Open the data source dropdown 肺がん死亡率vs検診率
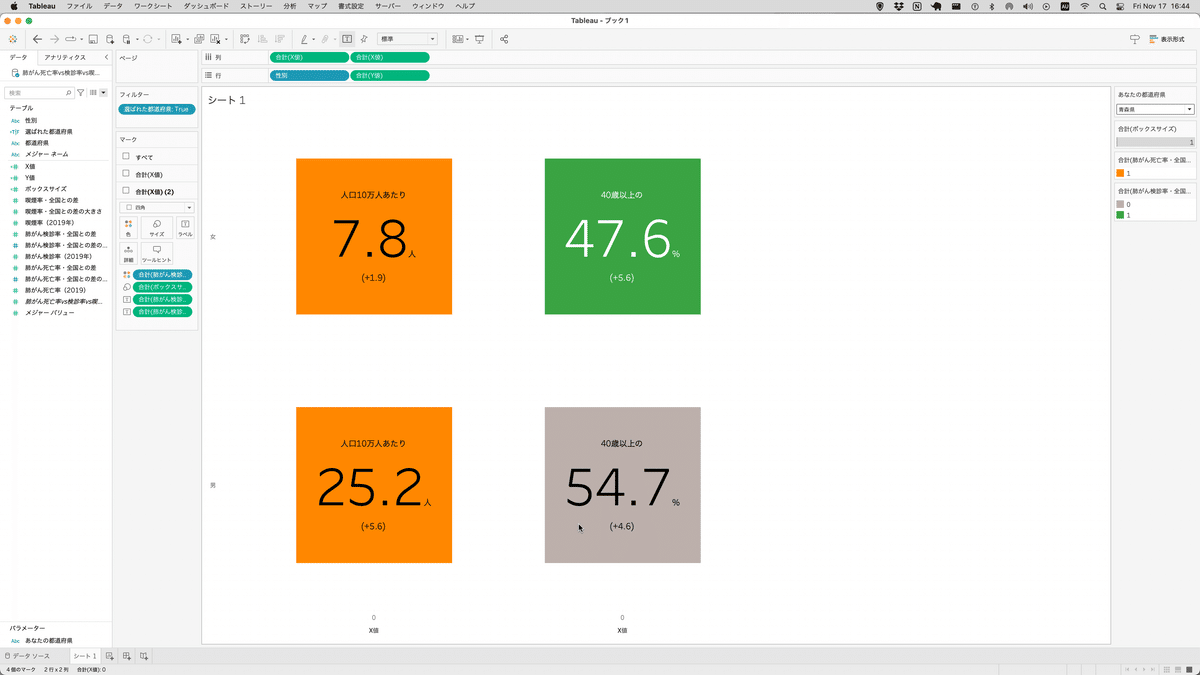This screenshot has width=1200, height=675. pyautogui.click(x=56, y=73)
